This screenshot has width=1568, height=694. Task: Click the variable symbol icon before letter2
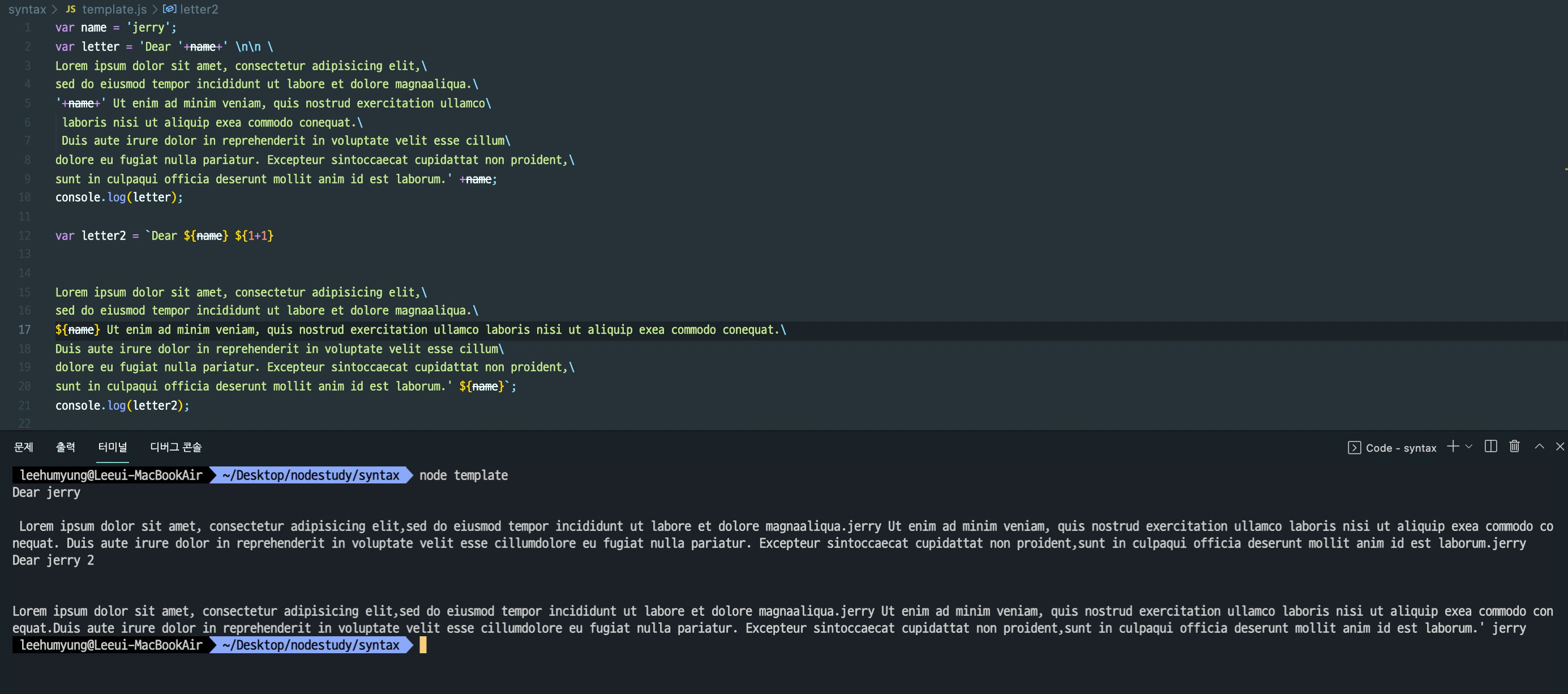pyautogui.click(x=169, y=9)
